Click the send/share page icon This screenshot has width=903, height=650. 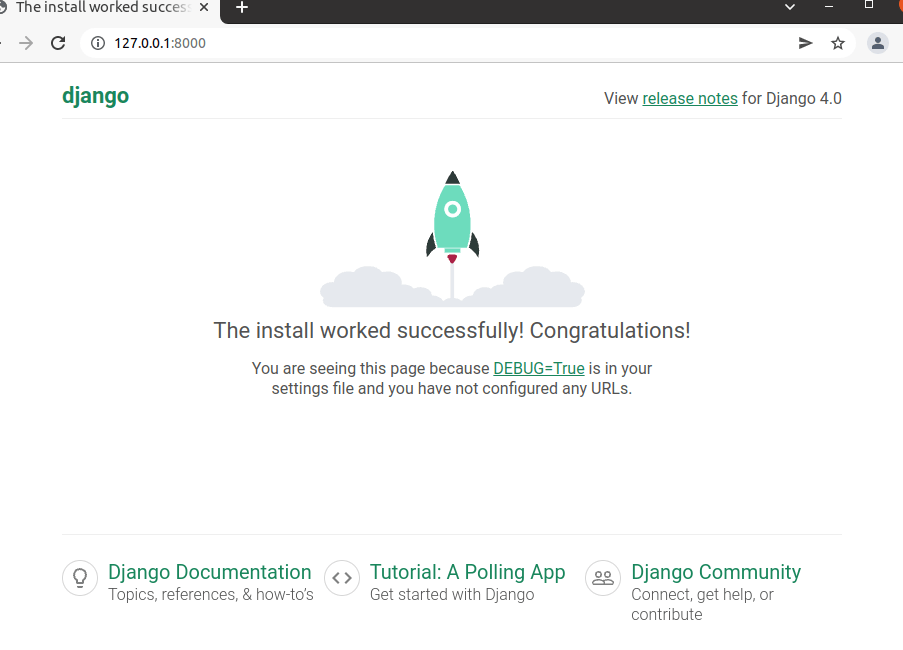[805, 43]
